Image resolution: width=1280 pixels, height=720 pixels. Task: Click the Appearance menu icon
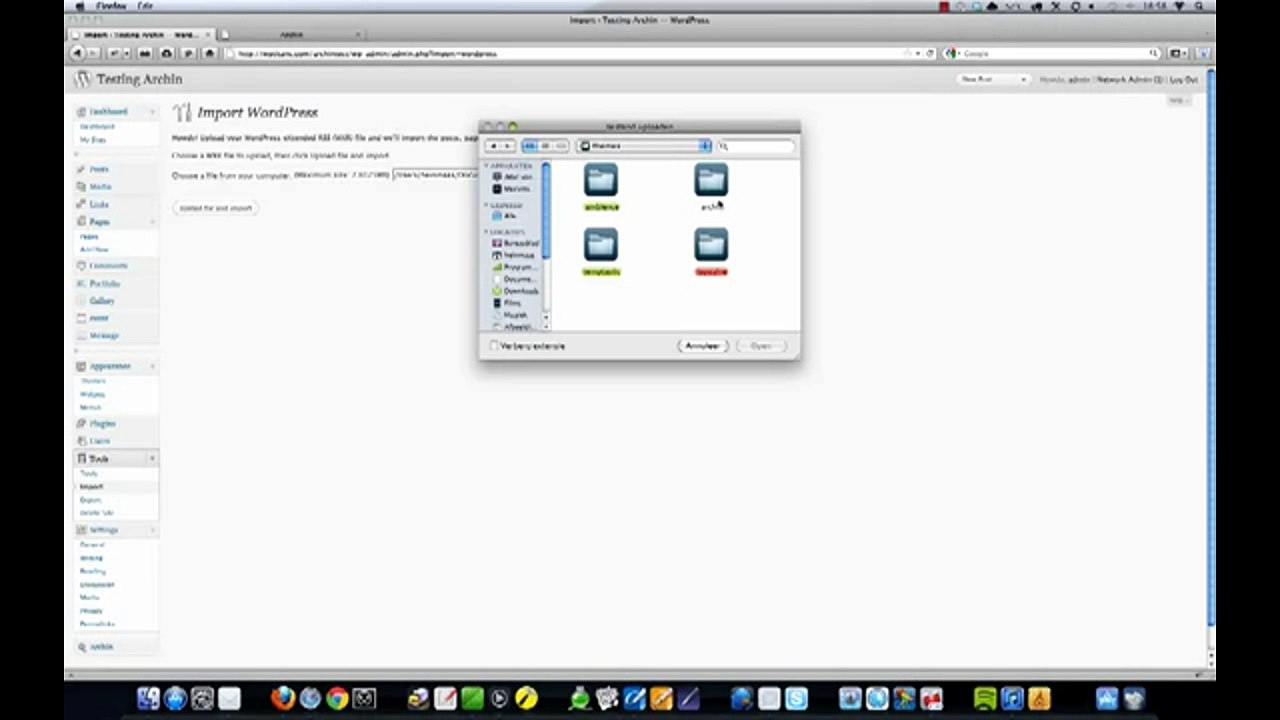click(82, 366)
